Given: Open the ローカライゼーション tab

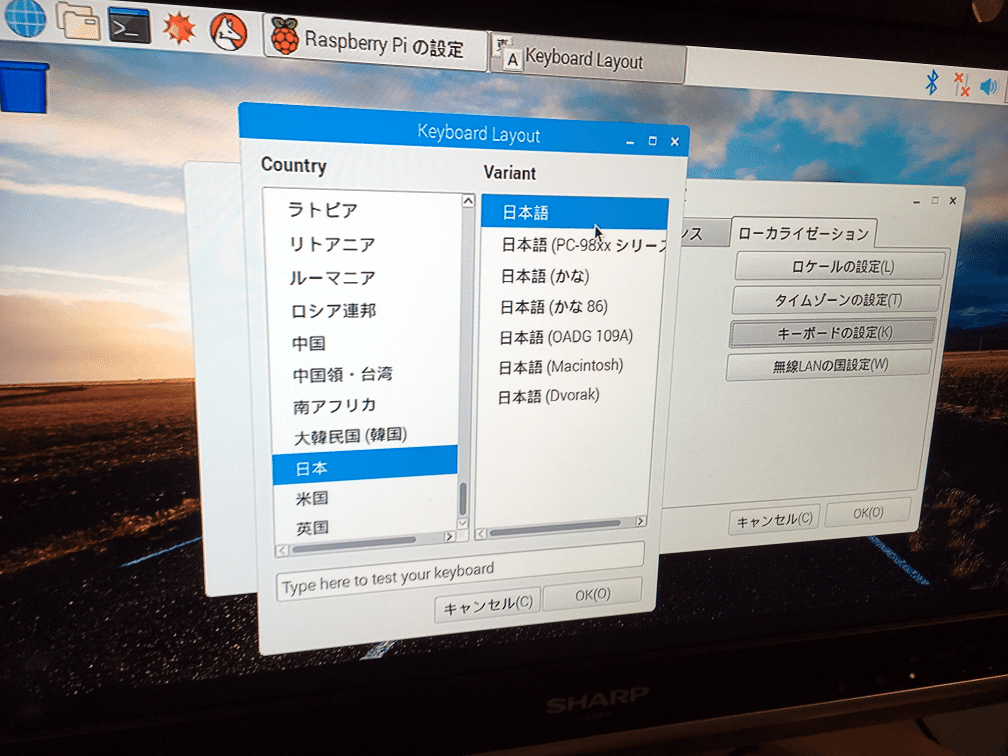Looking at the screenshot, I should pos(803,233).
